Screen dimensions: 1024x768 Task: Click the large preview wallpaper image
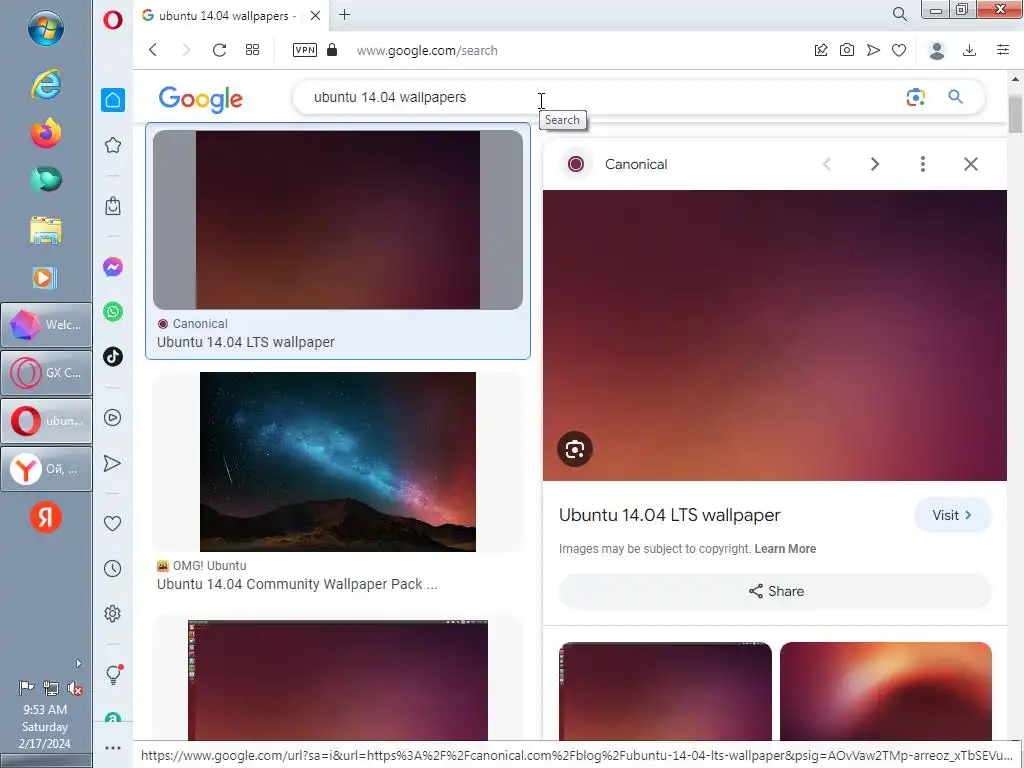(x=775, y=335)
